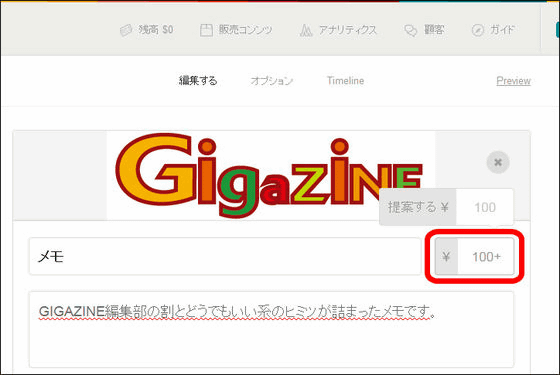Open the ガイド guide page
560x375 pixels.
pyautogui.click(x=493, y=30)
